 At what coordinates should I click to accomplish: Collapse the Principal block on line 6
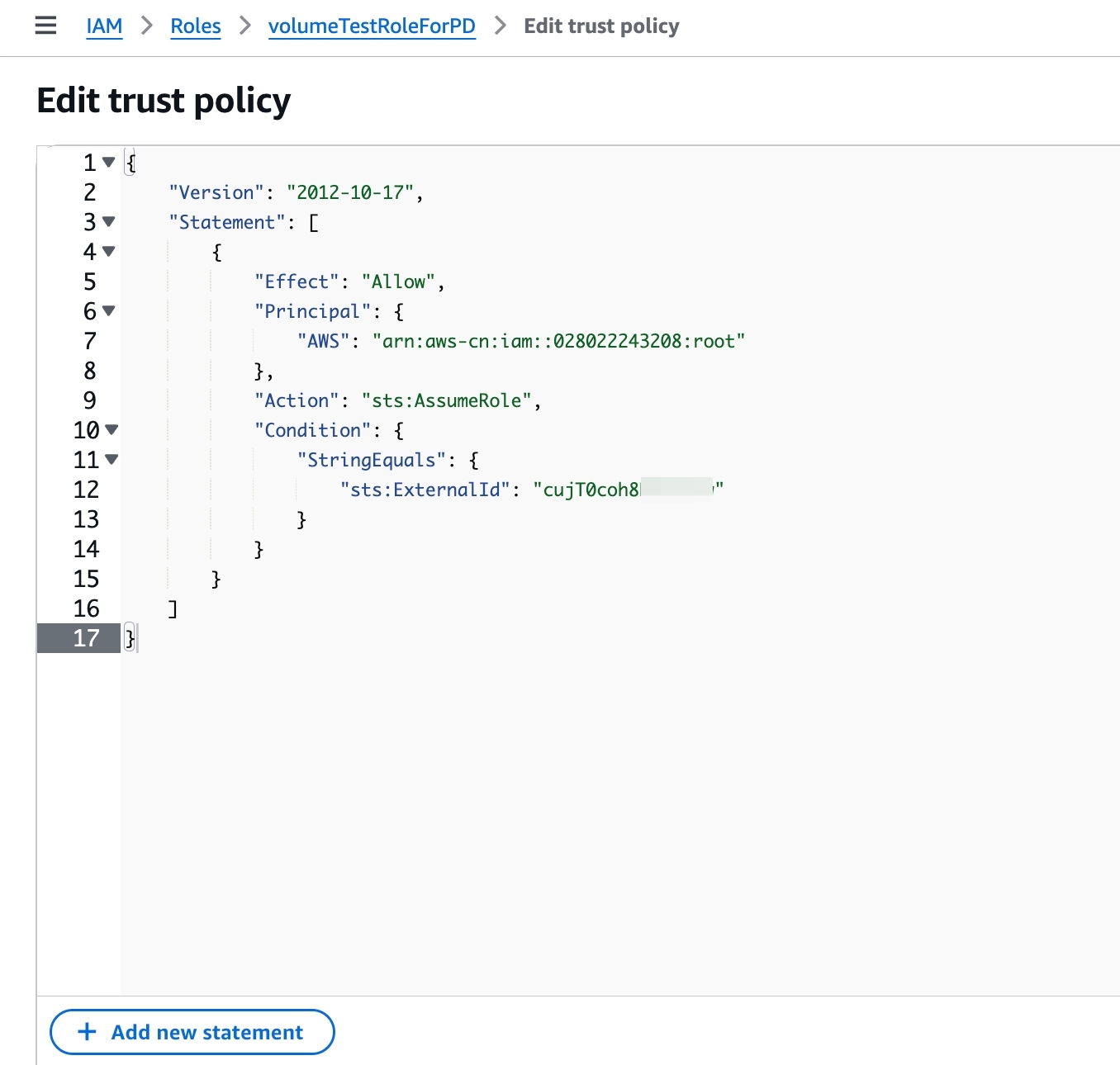[109, 311]
